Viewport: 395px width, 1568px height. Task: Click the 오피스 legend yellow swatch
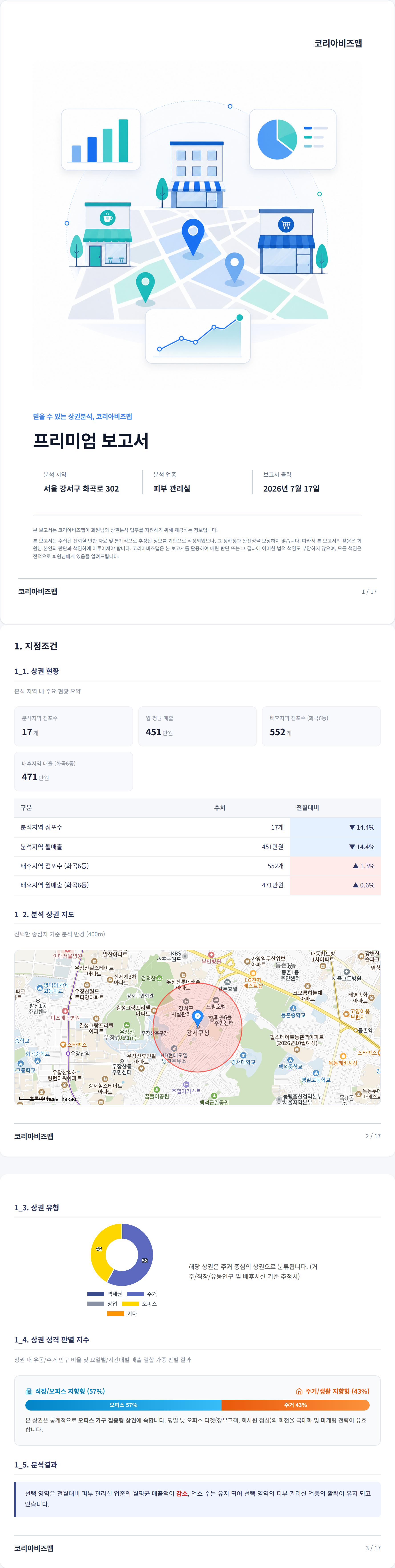130,1304
